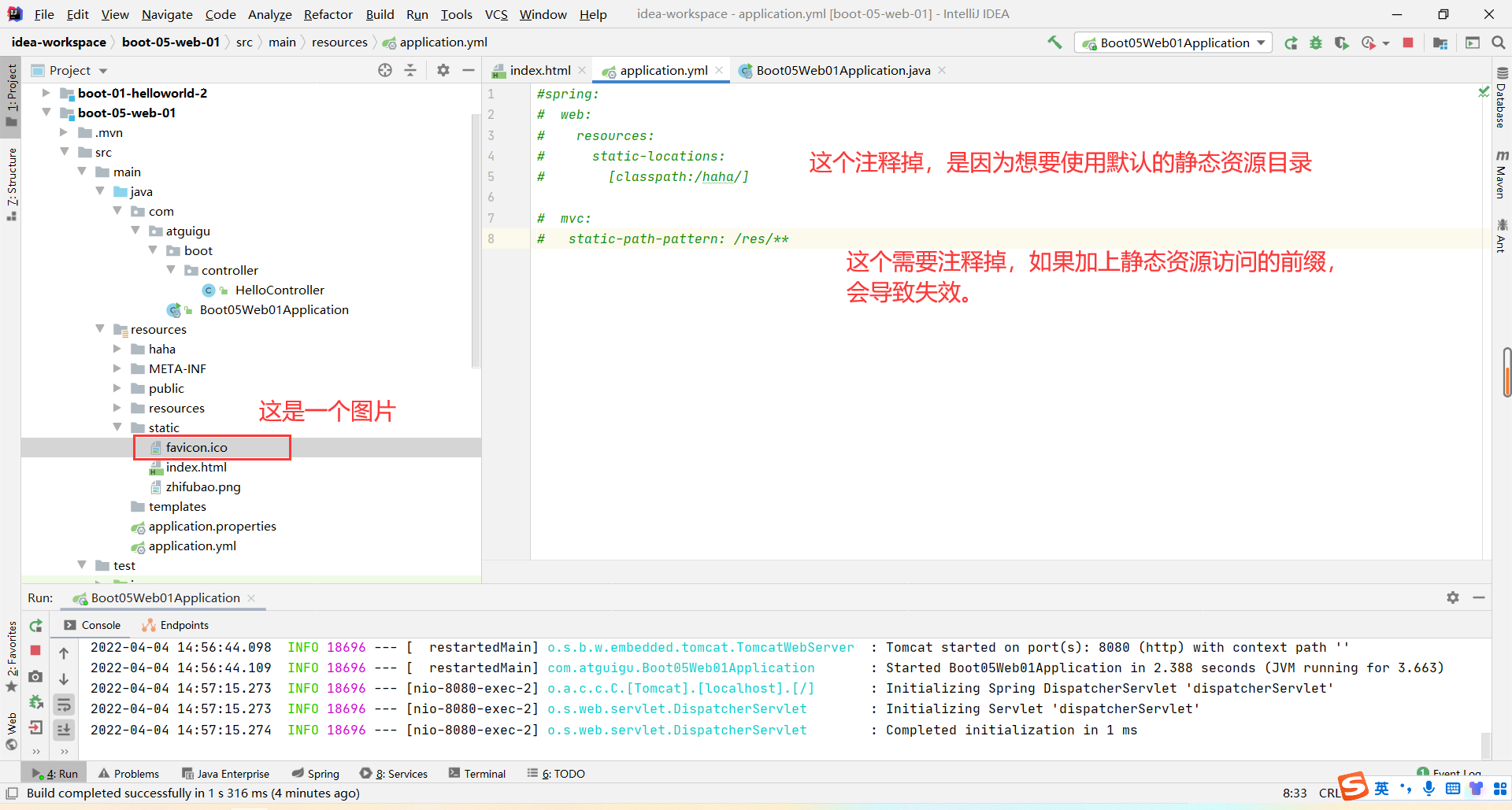Rerun the application from the Run panel

click(36, 626)
